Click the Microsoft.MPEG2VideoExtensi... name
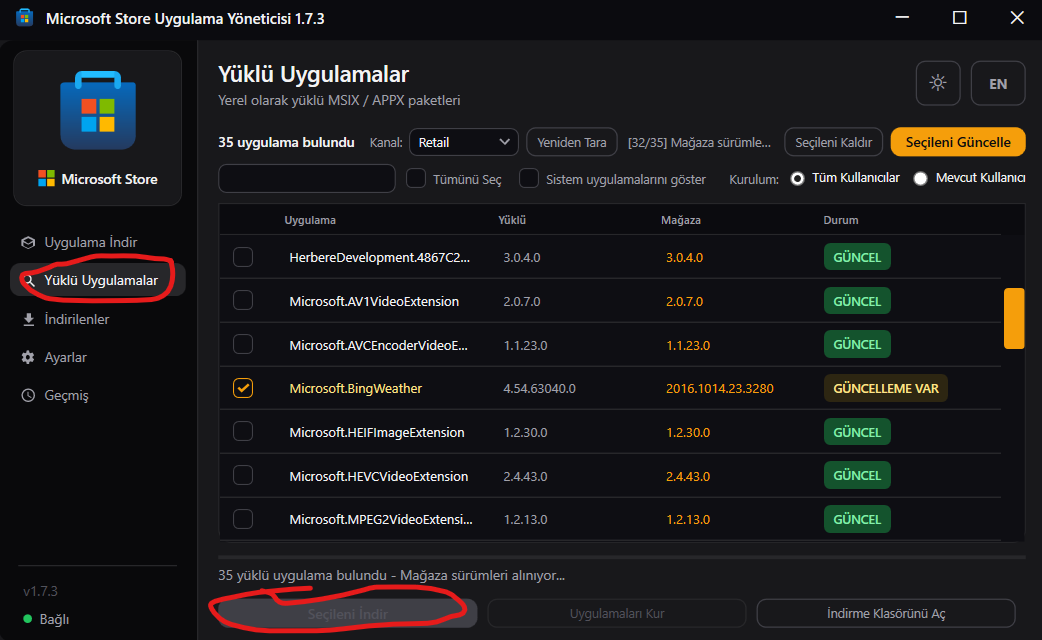This screenshot has width=1042, height=640. point(381,519)
